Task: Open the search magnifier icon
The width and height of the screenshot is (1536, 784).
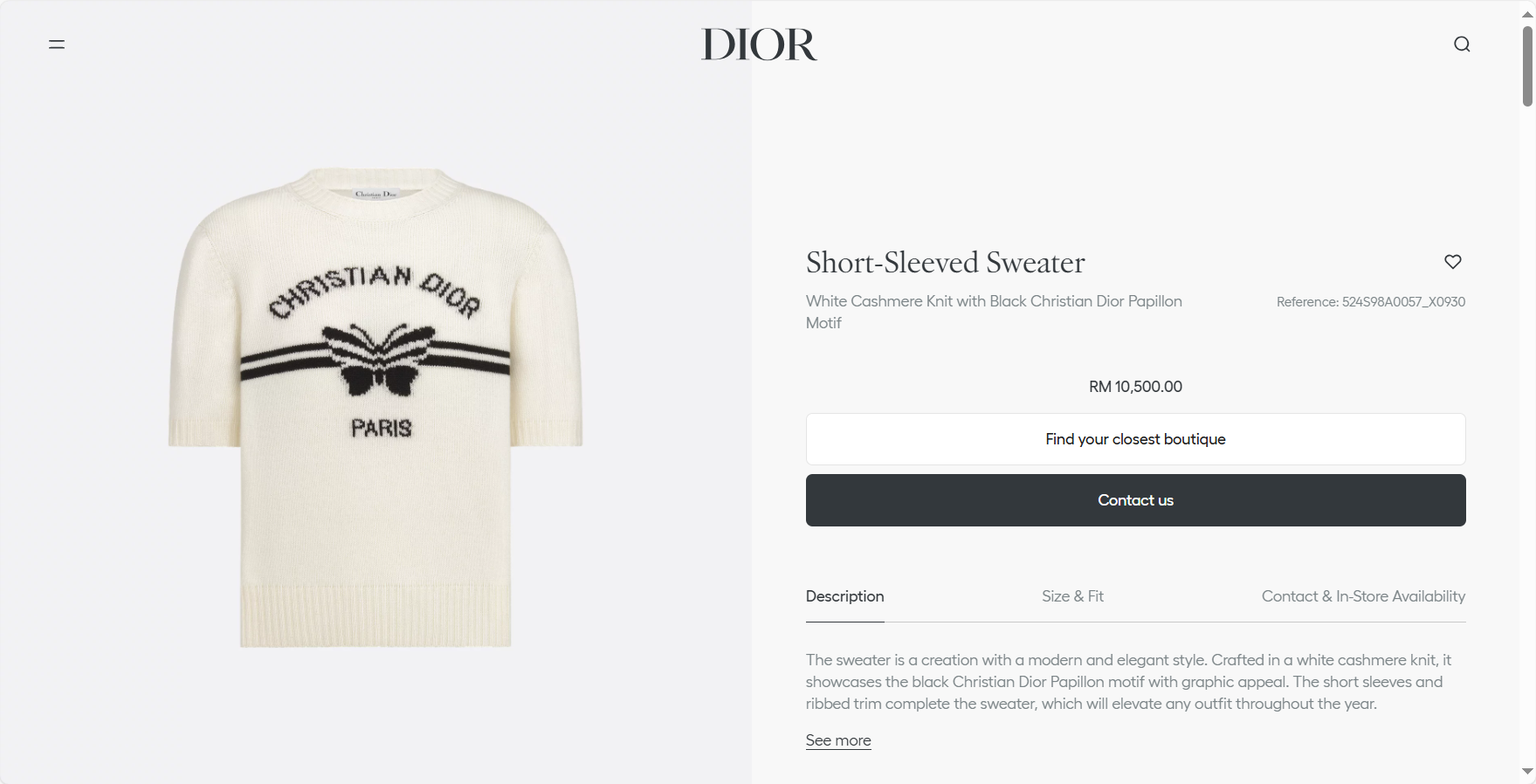Action: click(1462, 45)
